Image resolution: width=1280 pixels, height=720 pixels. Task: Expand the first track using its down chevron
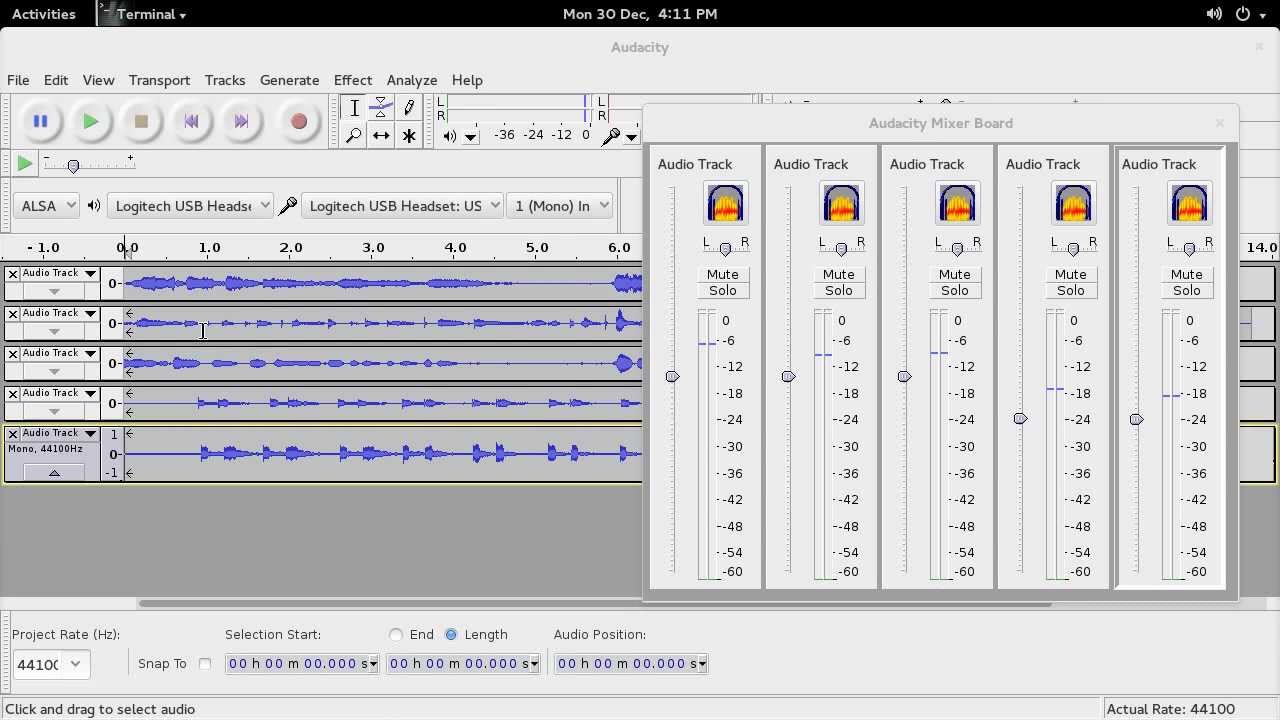[54, 291]
